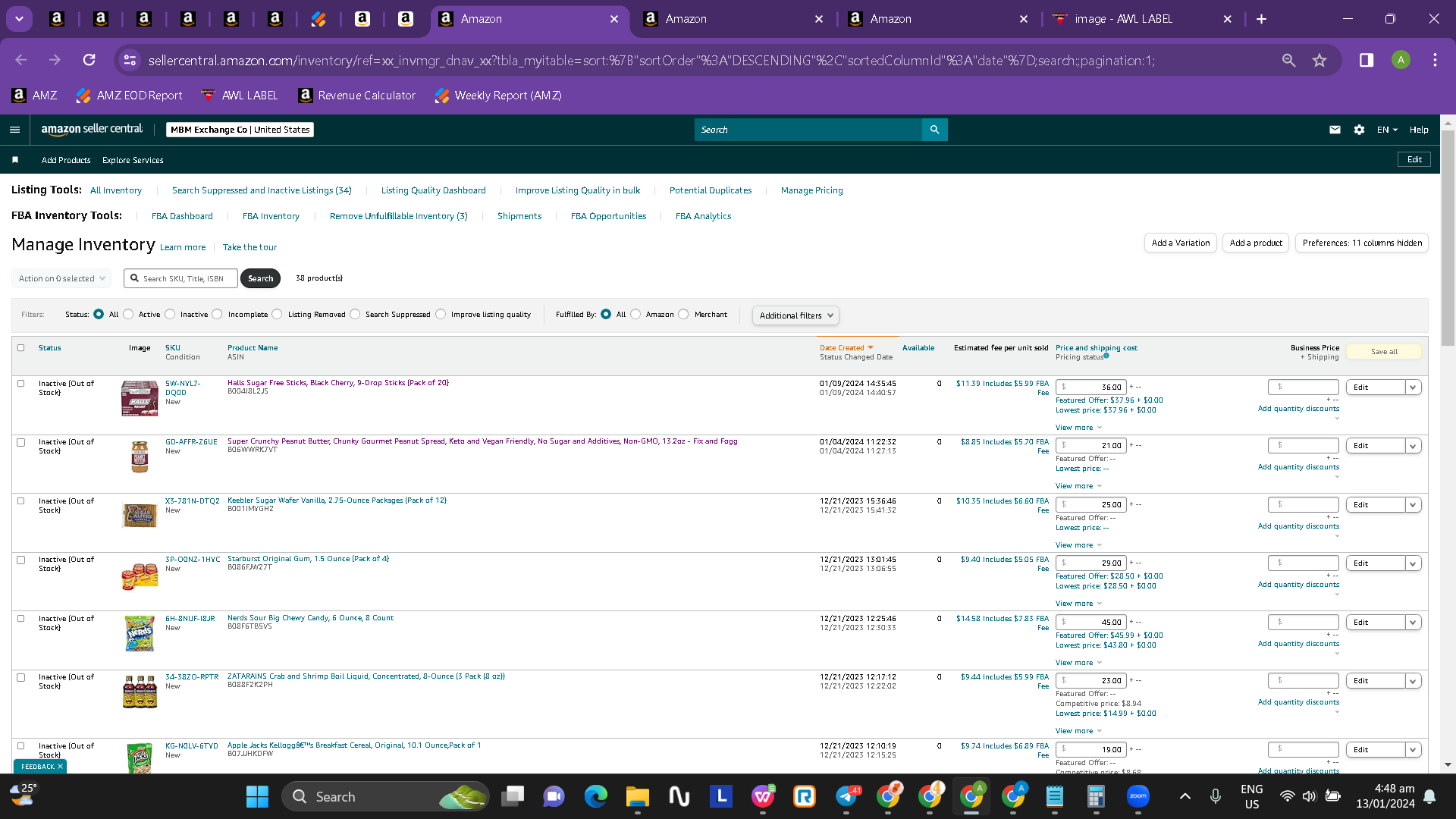1456x819 pixels.
Task: Sort by Date Created column header
Action: click(846, 347)
